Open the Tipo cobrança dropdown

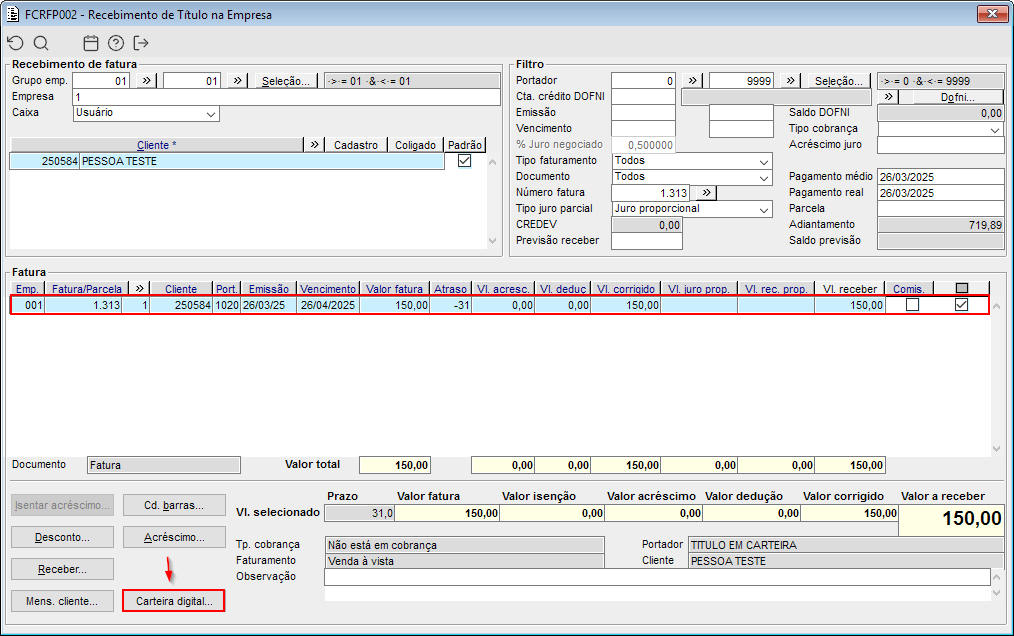995,129
